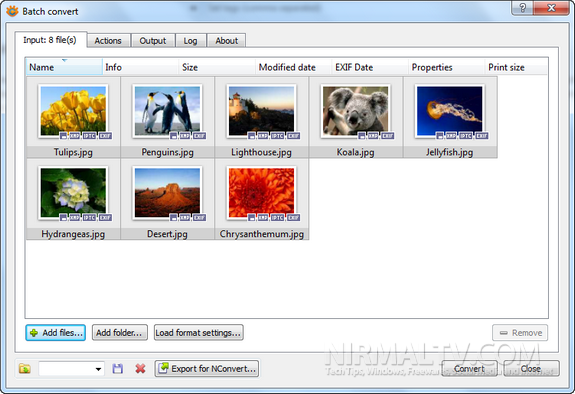This screenshot has width=575, height=394.
Task: Select the Lighthouse.jpg thumbnail
Action: click(261, 111)
